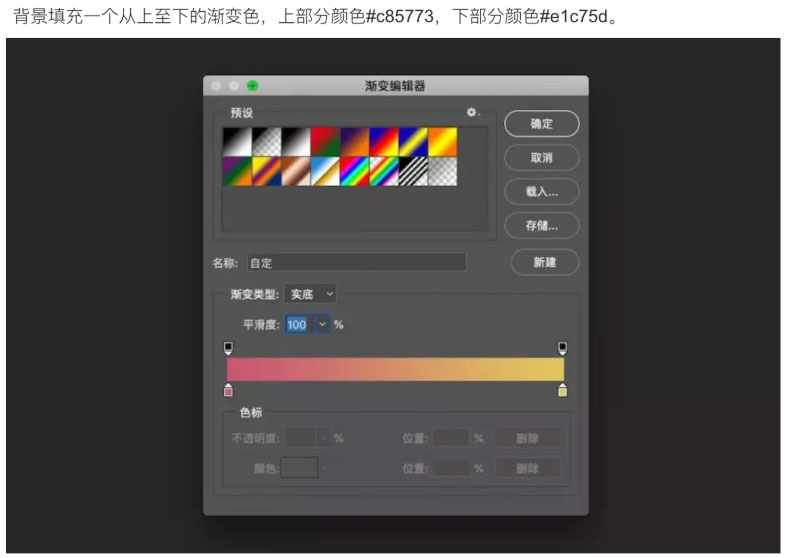The image size is (788, 558).
Task: Select the left opacity stop above gradient bar
Action: tap(228, 348)
